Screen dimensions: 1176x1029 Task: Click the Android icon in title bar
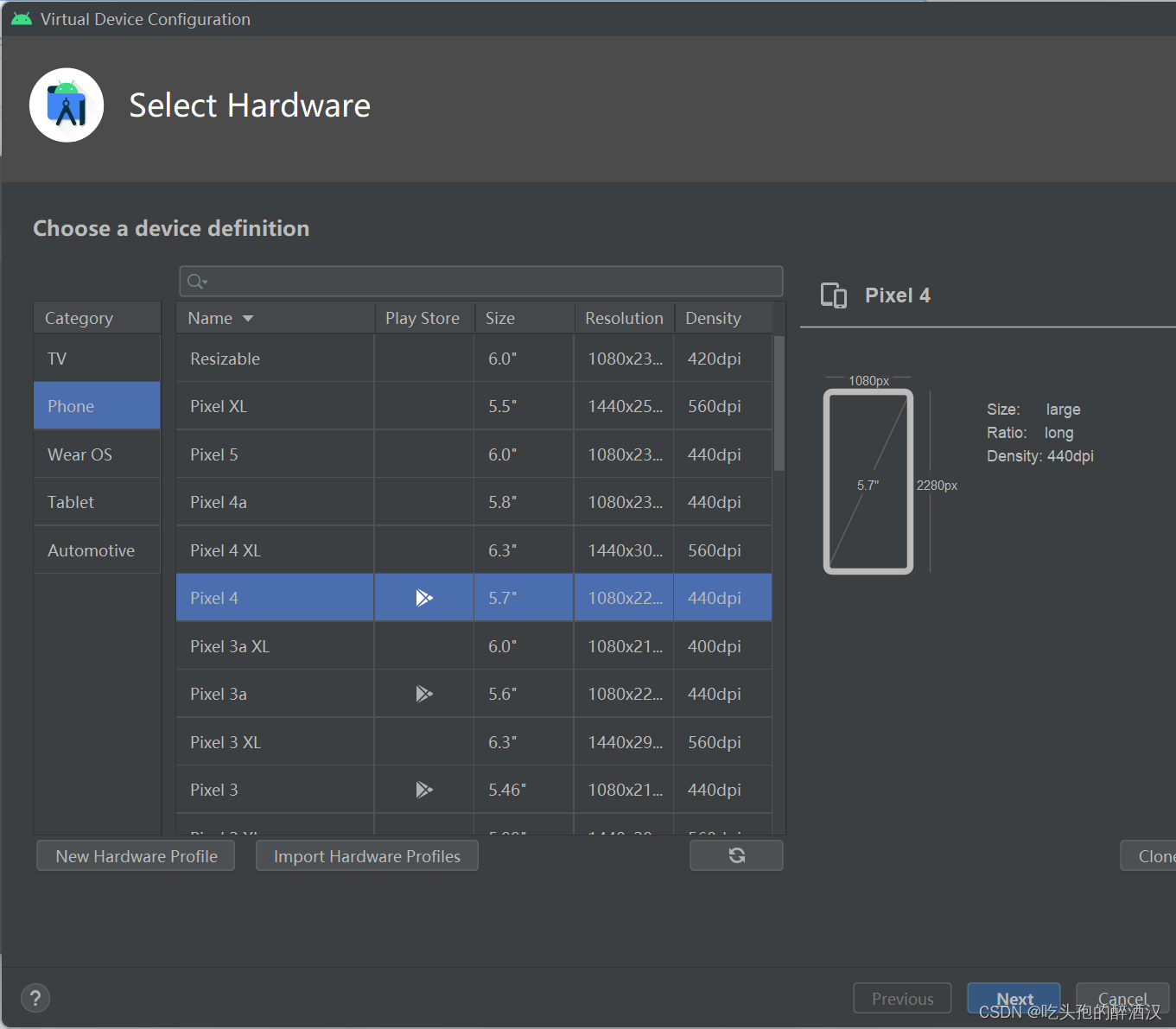[22, 19]
